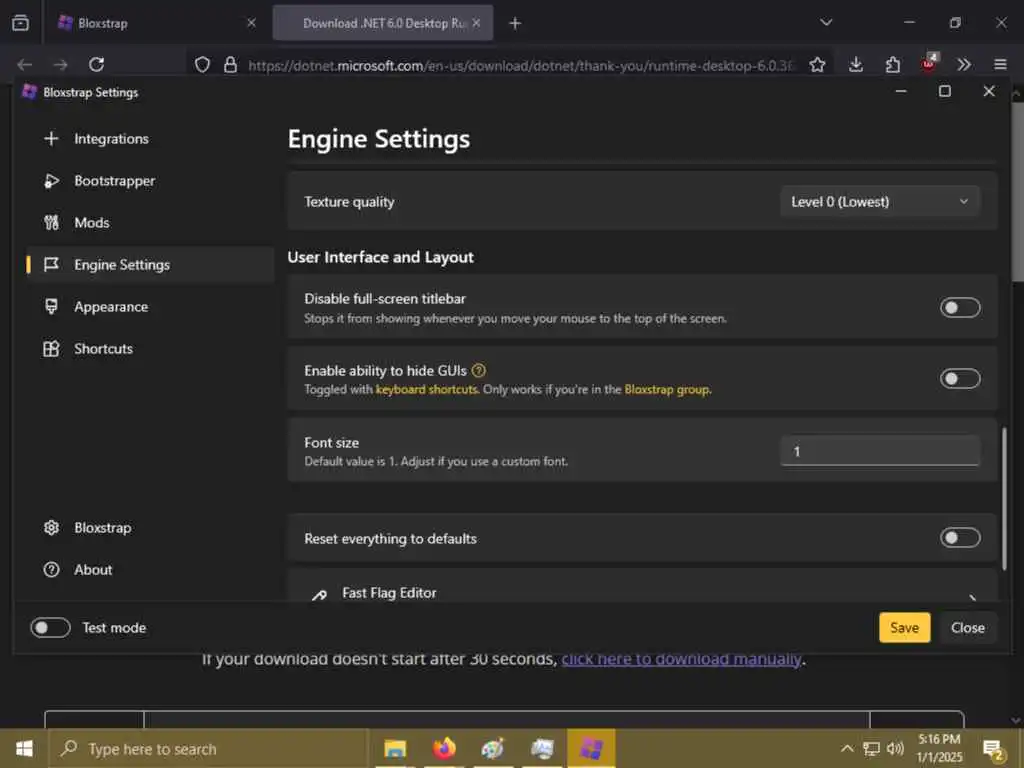Toggle Reset everything to defaults switch
Image resolution: width=1024 pixels, height=768 pixels.
point(959,538)
